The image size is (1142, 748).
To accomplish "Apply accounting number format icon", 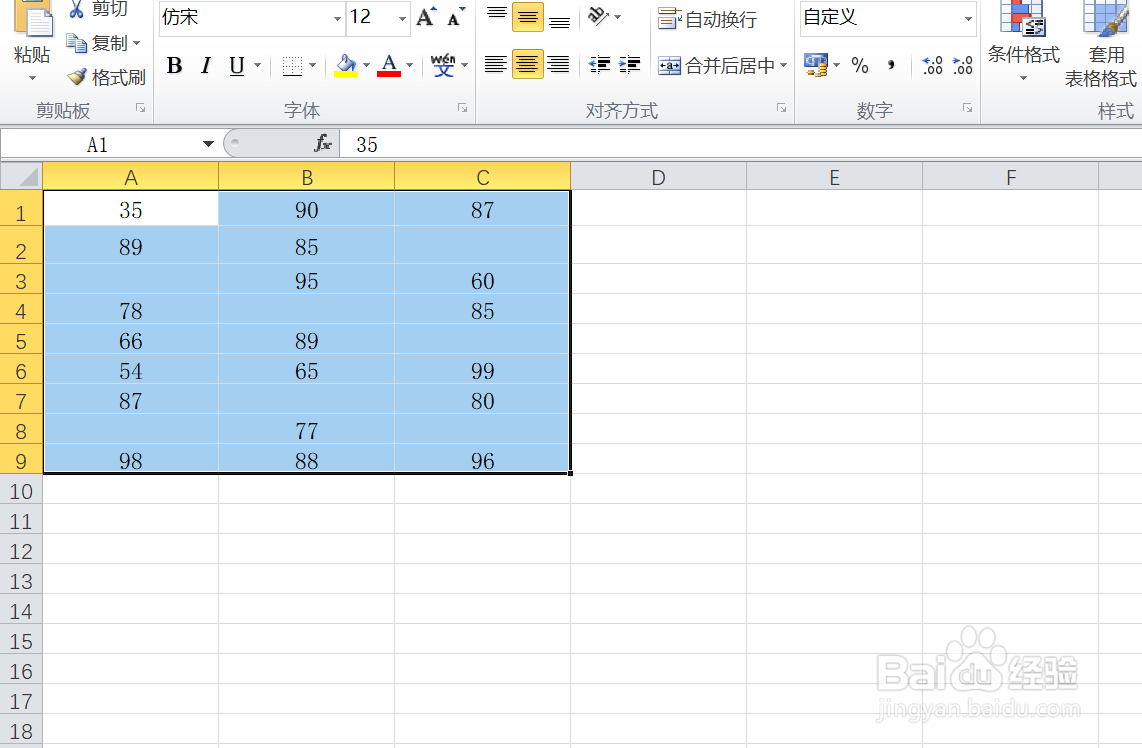I will [816, 65].
